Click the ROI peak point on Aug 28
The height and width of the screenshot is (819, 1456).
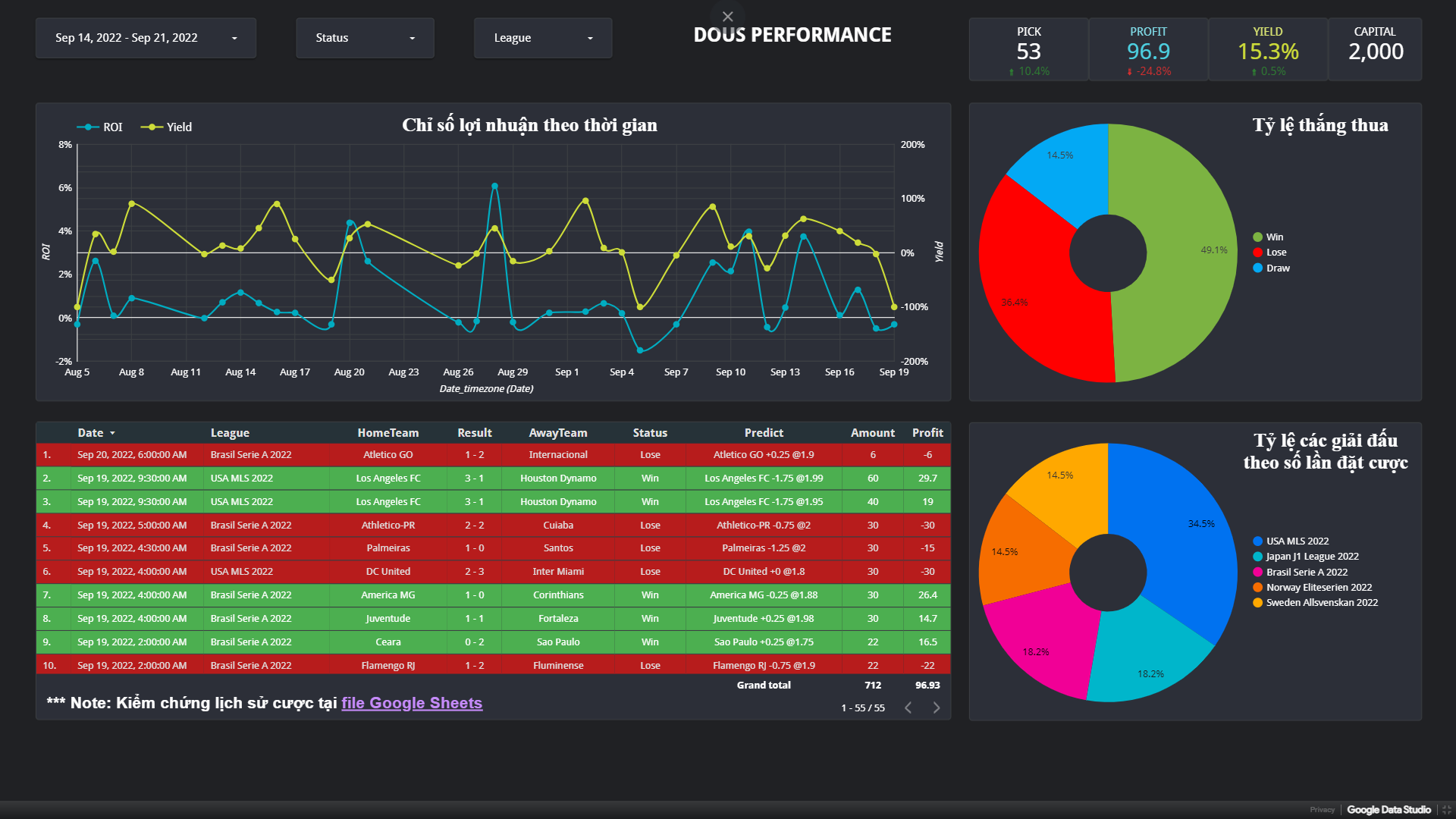coord(494,186)
